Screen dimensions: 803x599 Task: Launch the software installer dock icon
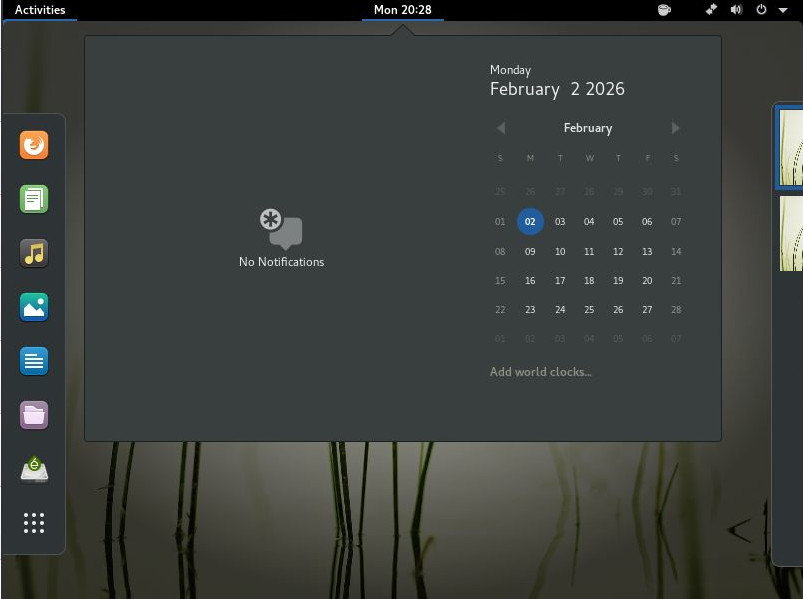(34, 468)
